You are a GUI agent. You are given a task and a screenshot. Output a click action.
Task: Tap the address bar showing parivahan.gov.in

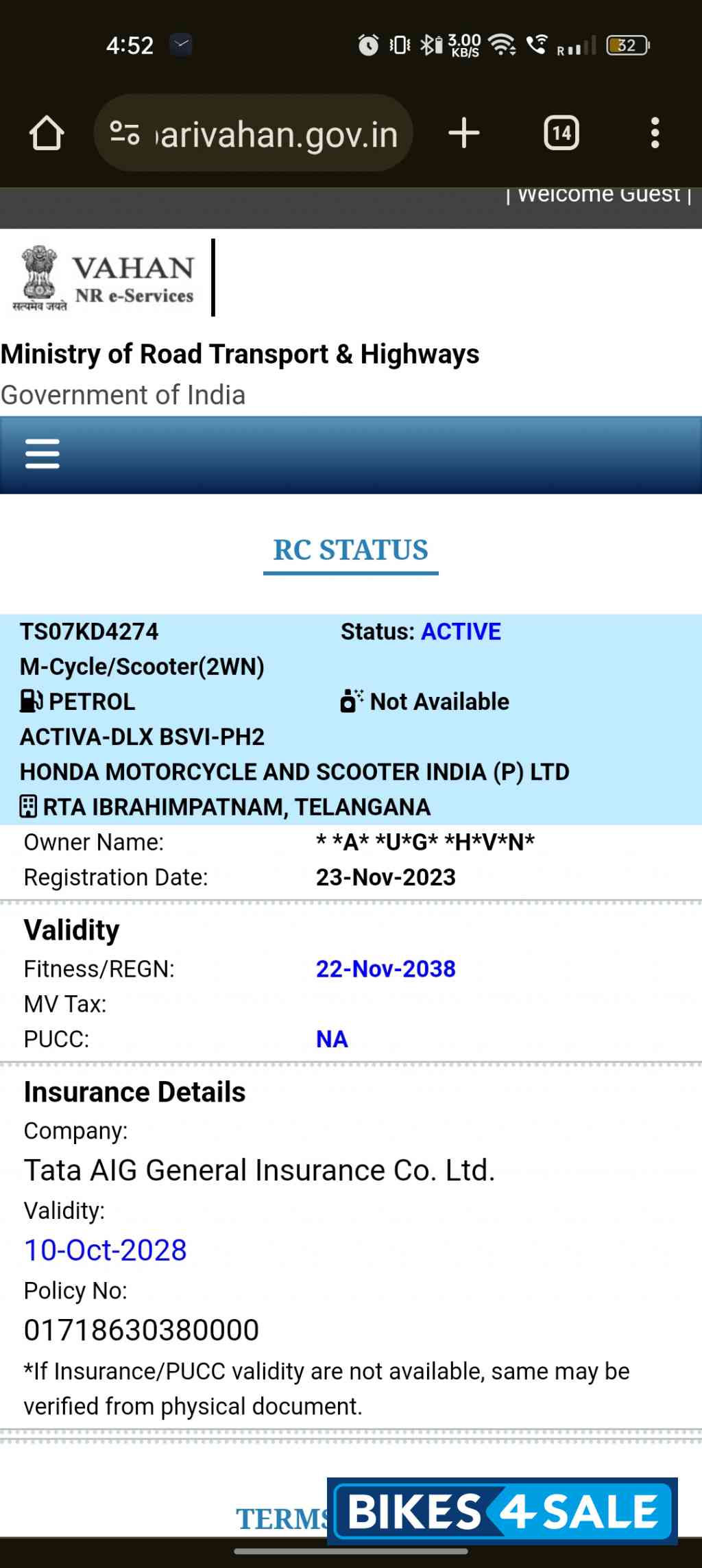tap(274, 133)
